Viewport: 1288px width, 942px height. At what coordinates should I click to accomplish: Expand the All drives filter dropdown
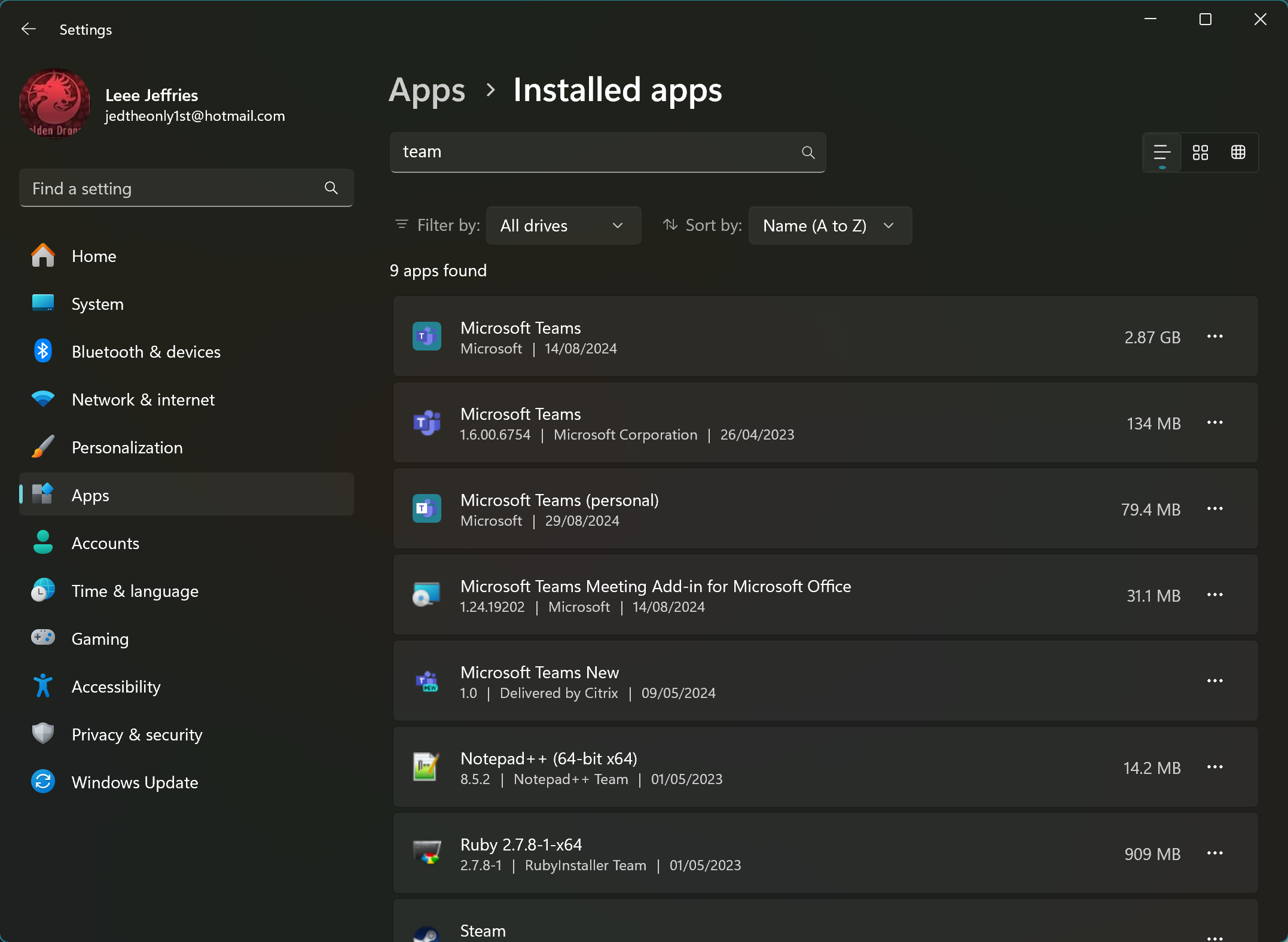[x=563, y=225]
